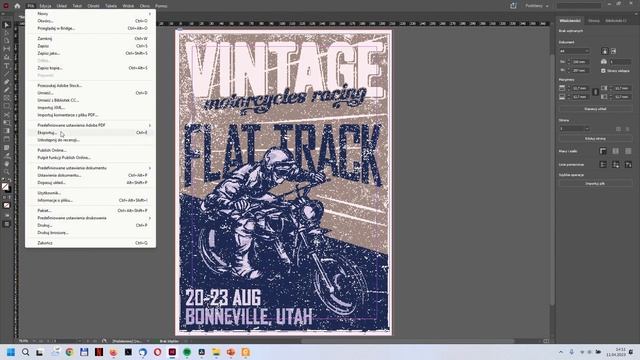640x360 pixels.
Task: Click the Share icon at top right
Action: click(513, 6)
